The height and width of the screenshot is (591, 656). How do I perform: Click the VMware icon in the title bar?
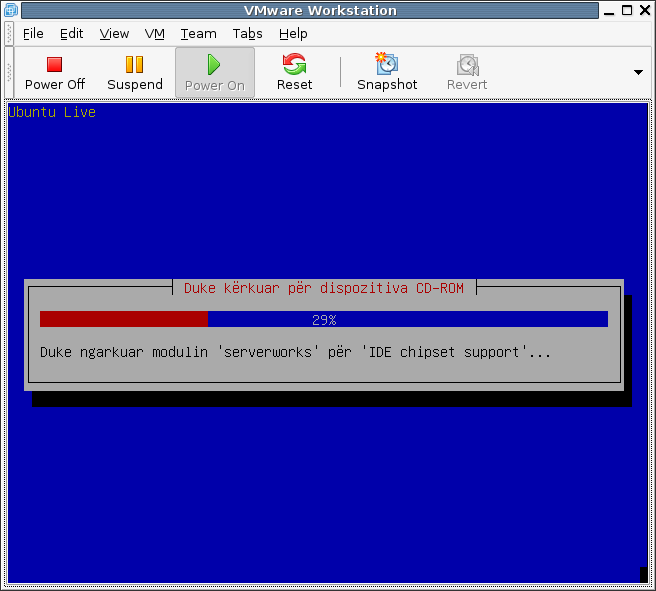click(10, 10)
